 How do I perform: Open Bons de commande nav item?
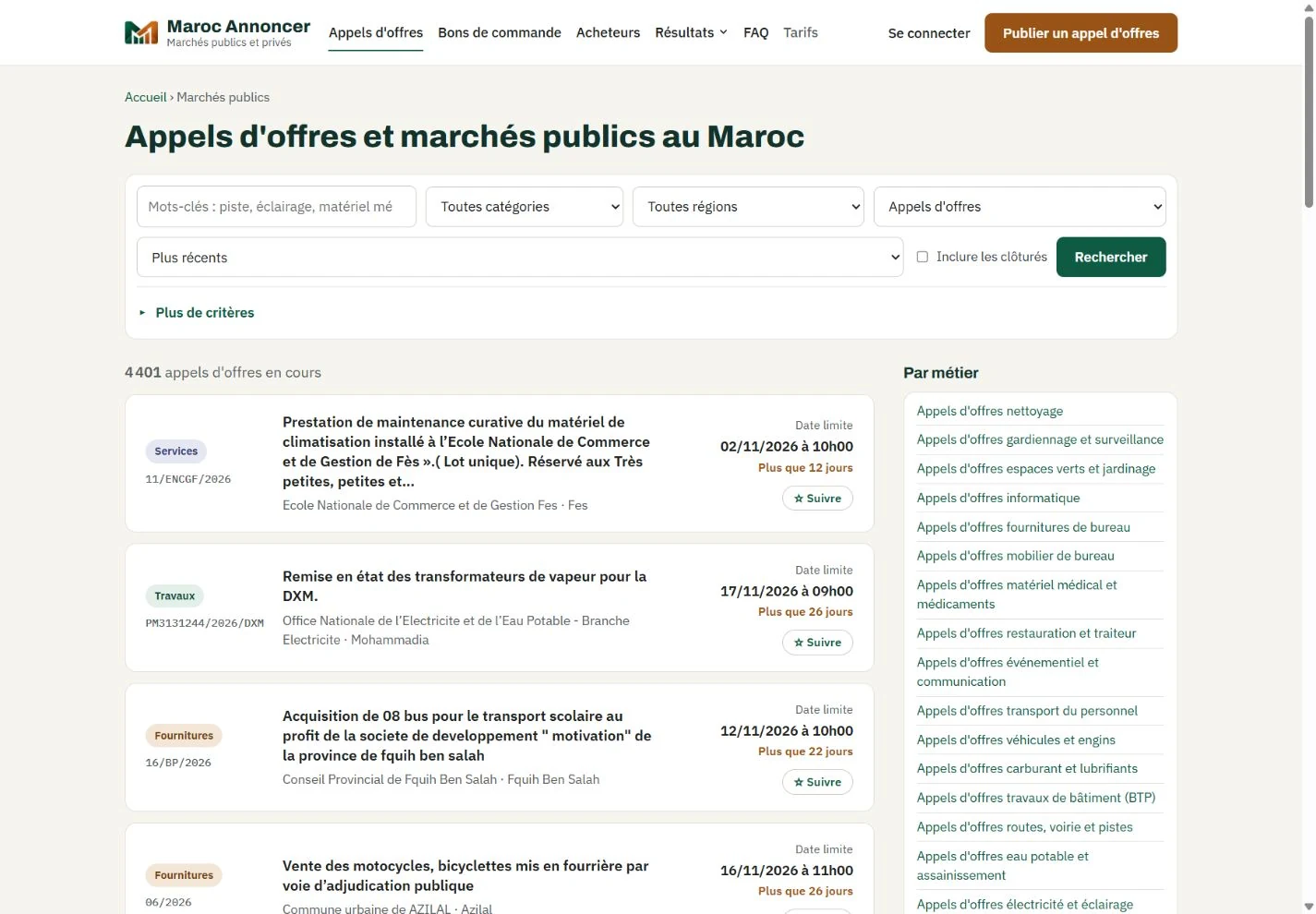click(500, 32)
